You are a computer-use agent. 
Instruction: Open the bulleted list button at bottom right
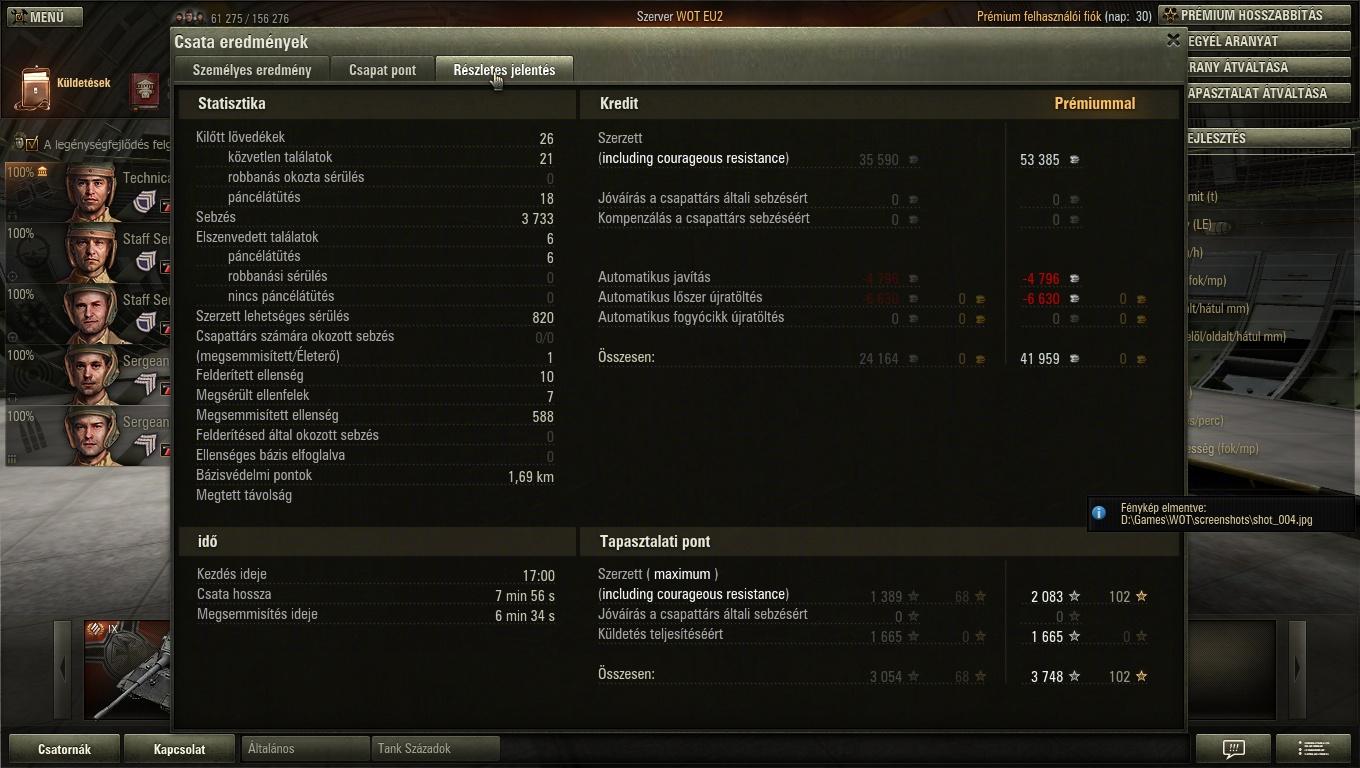click(1316, 748)
